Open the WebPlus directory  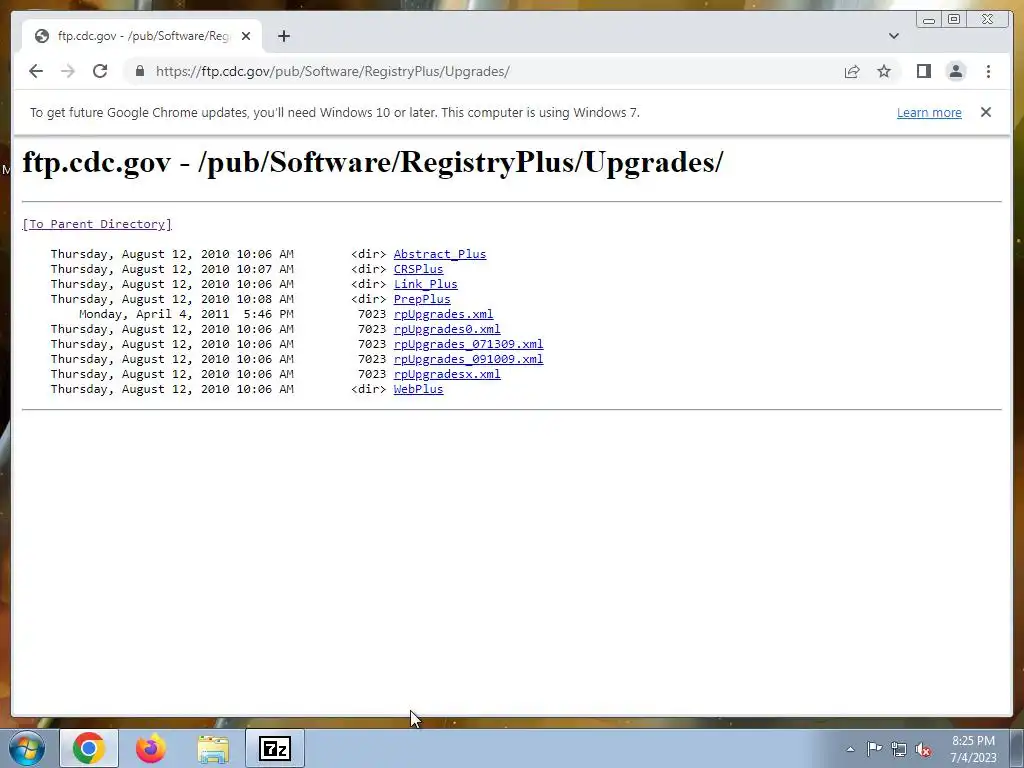point(418,389)
